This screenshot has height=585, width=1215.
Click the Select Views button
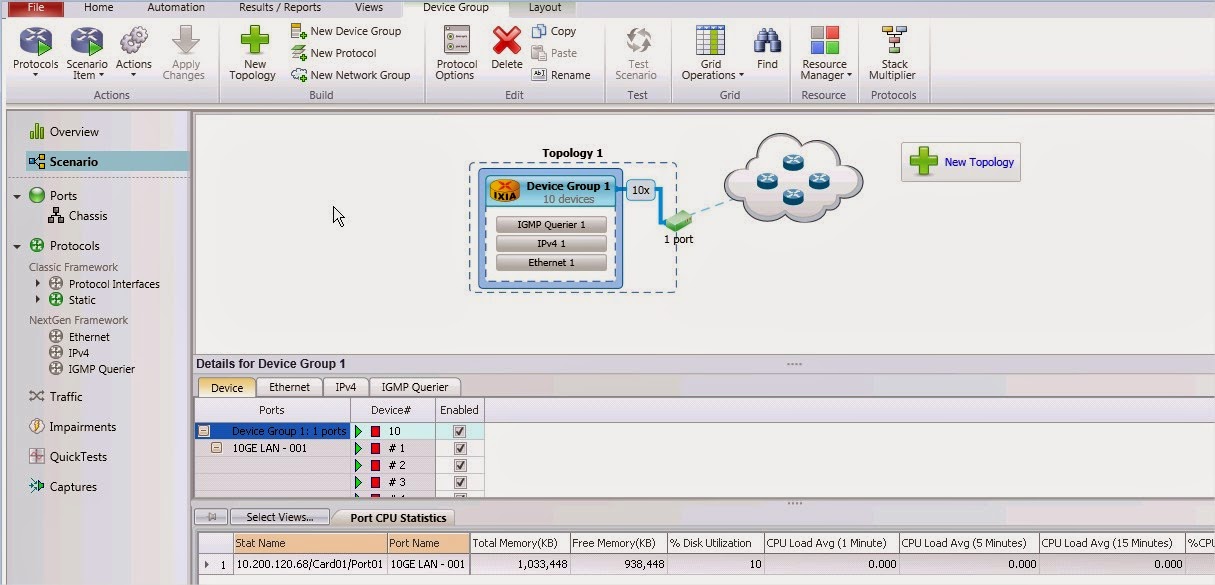tap(279, 516)
